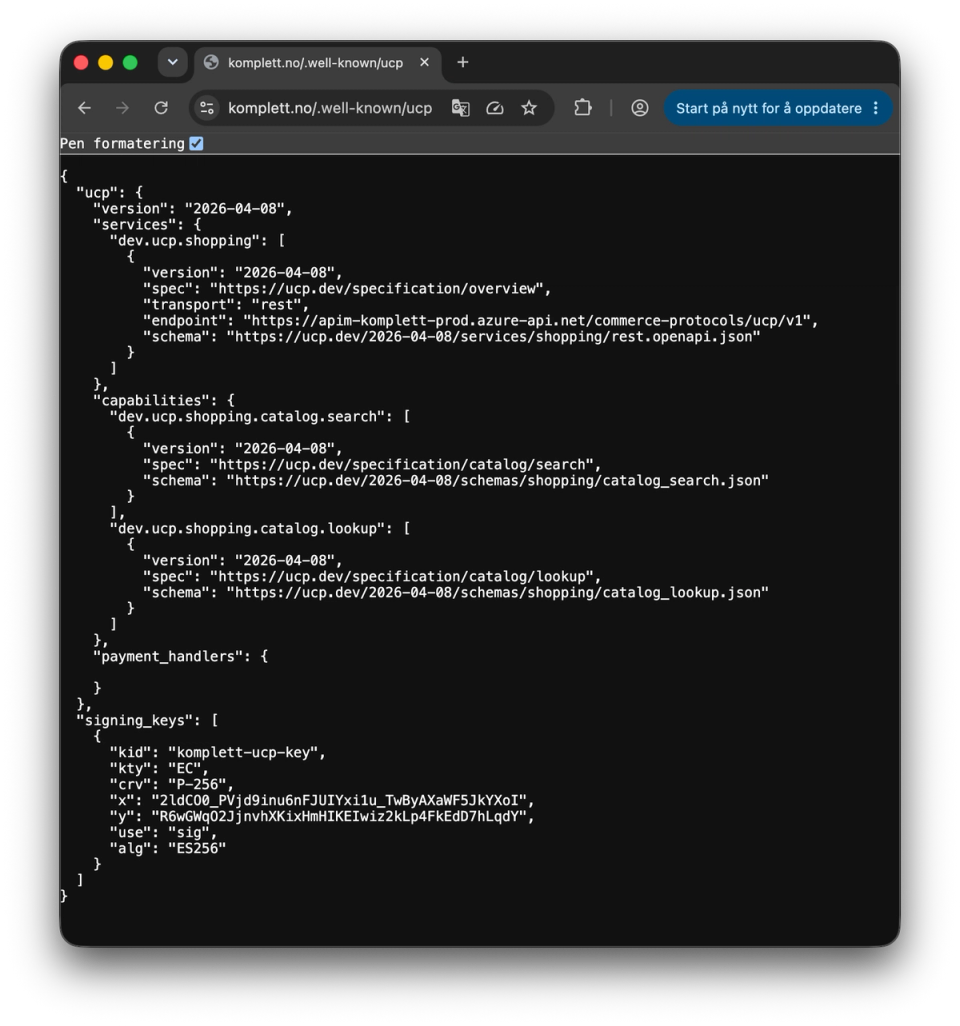Close the komplett.no/.well-known/ucp tab
This screenshot has width=960, height=1026.
(x=425, y=62)
